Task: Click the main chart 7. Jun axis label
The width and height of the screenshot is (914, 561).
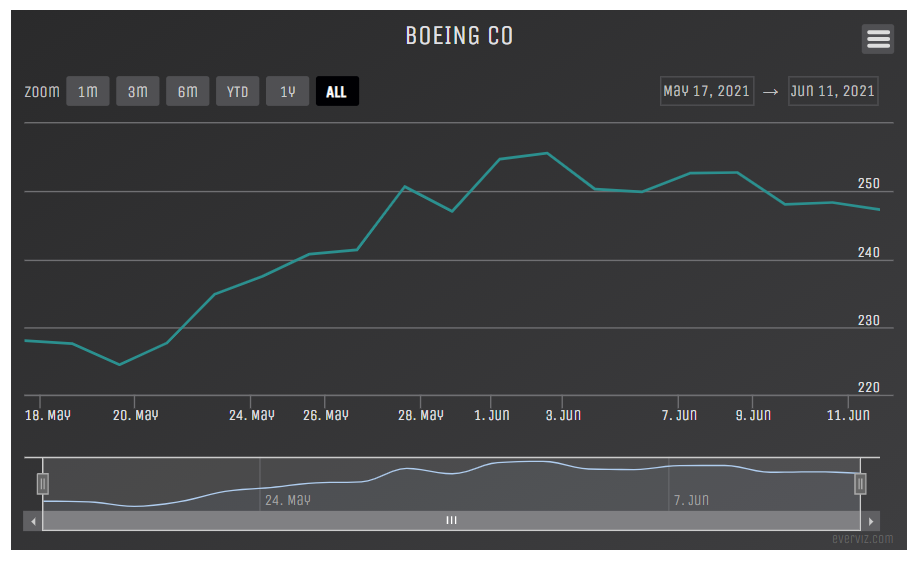Action: 679,415
